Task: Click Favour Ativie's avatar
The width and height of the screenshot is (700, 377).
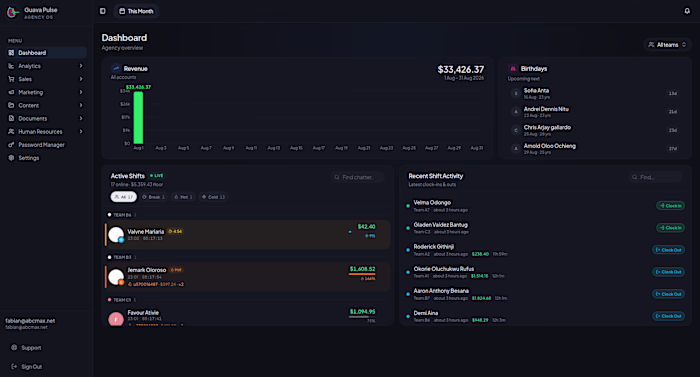Action: pos(116,318)
